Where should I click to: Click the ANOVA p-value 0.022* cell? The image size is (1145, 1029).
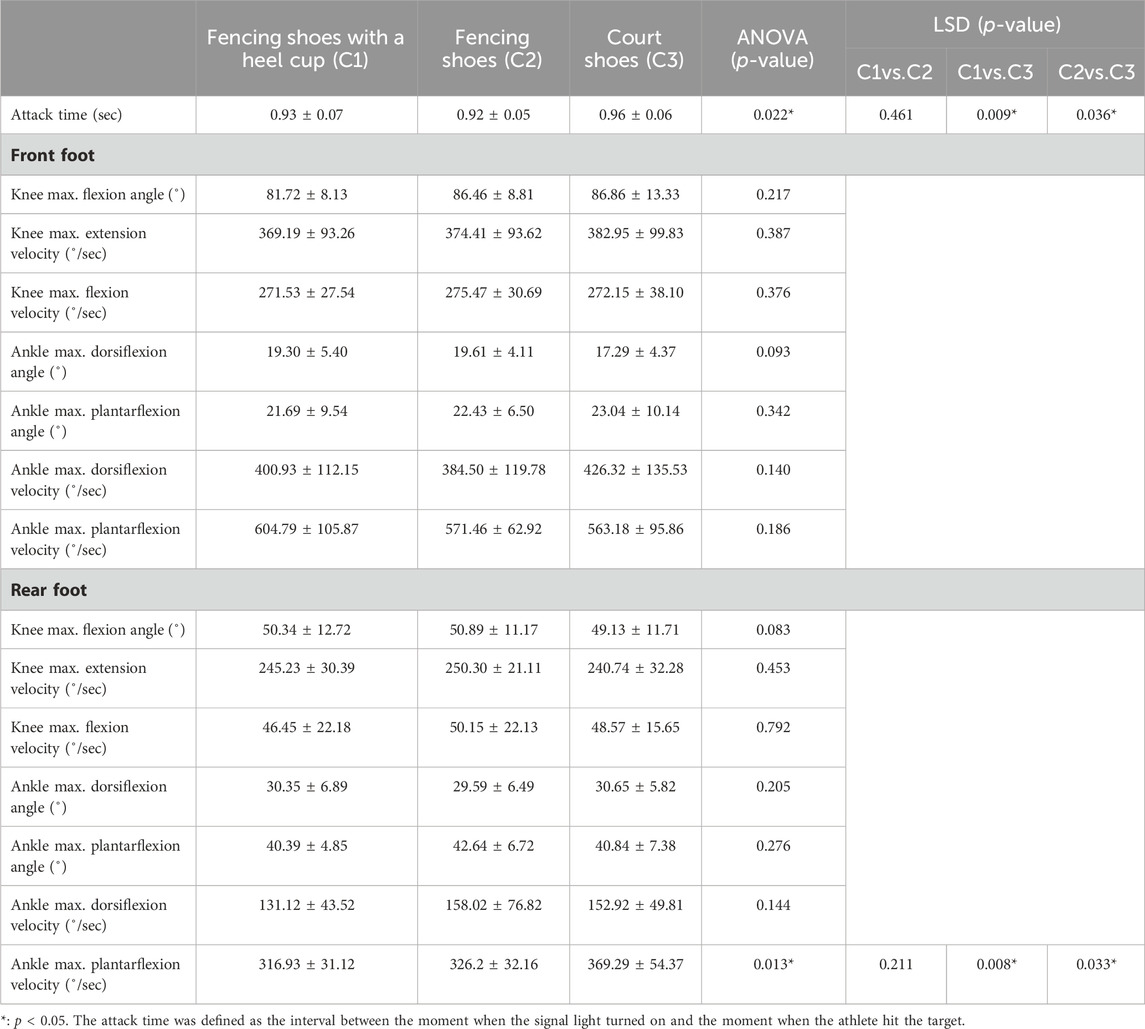(x=773, y=115)
